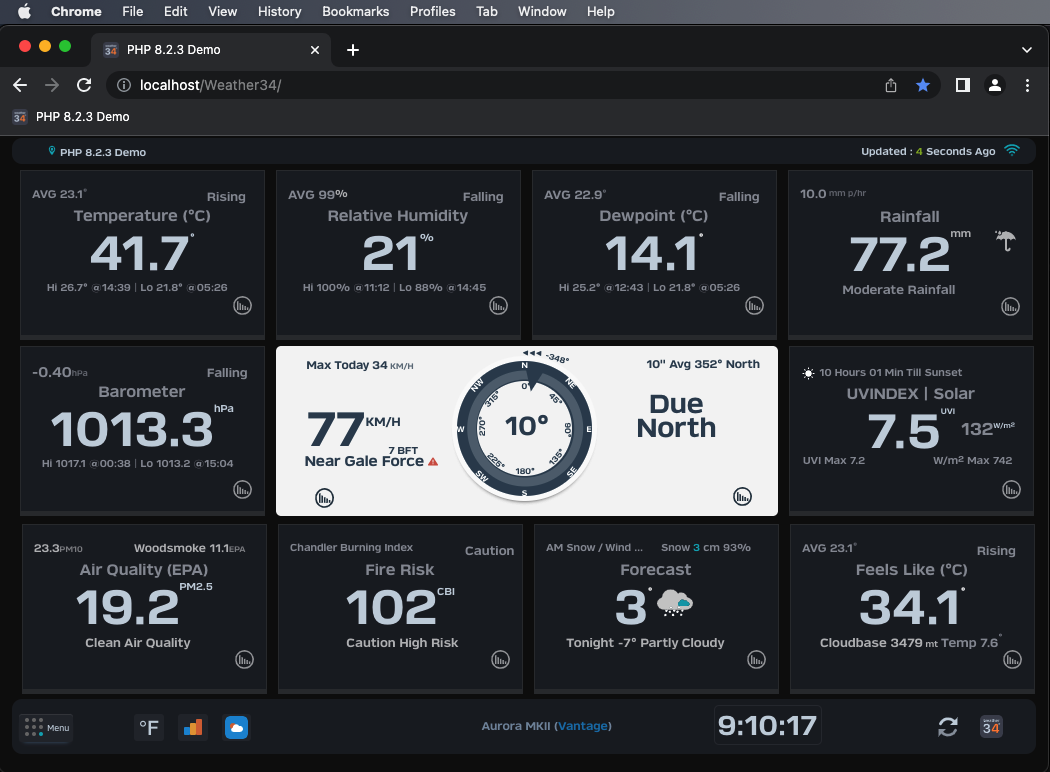Click the 9:10:17 clock display
The height and width of the screenshot is (772, 1050).
point(767,725)
